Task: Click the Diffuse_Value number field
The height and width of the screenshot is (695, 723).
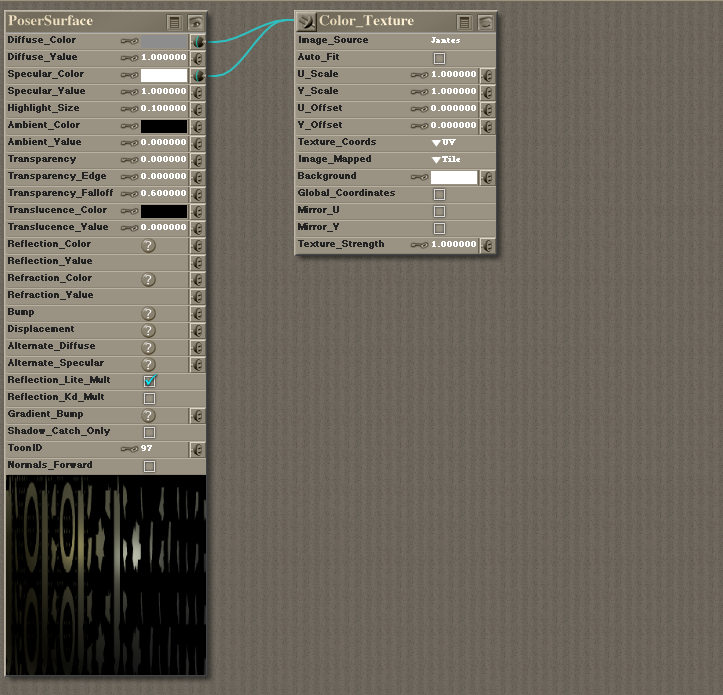Action: [164, 58]
